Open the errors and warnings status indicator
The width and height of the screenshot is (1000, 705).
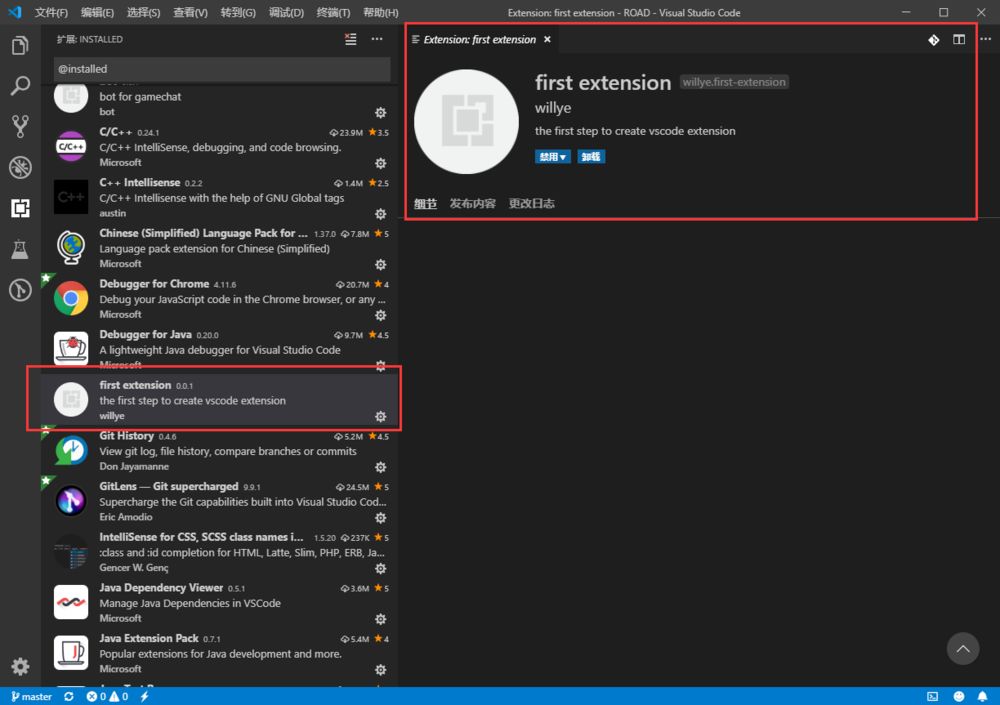[x=107, y=697]
